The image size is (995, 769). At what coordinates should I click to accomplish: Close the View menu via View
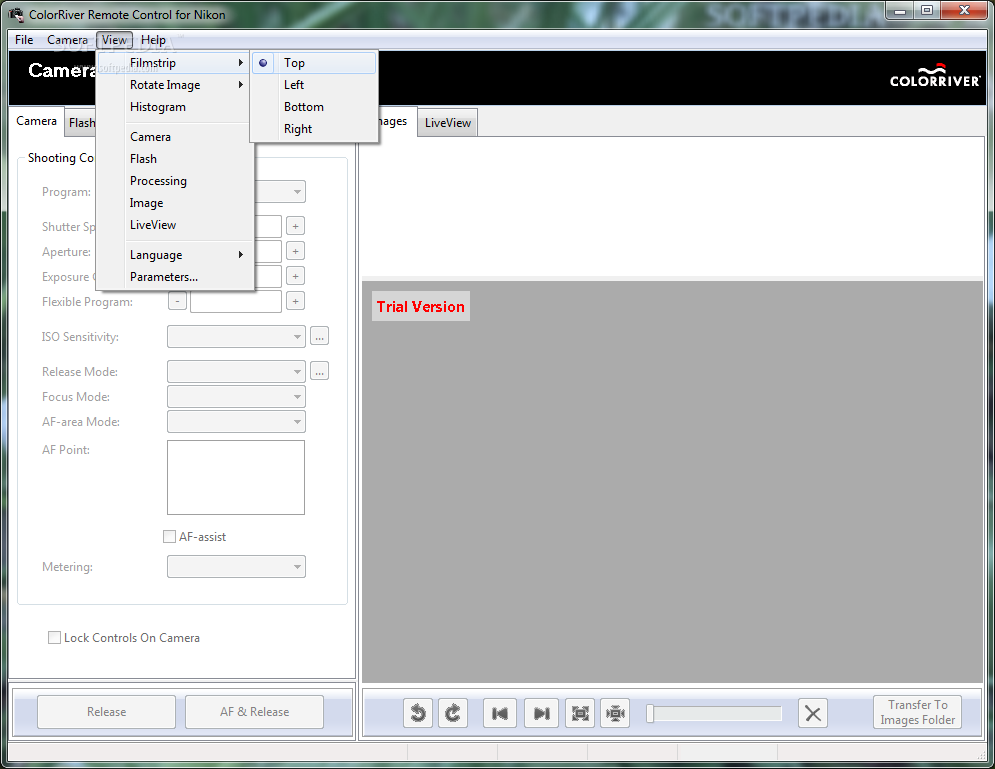114,40
